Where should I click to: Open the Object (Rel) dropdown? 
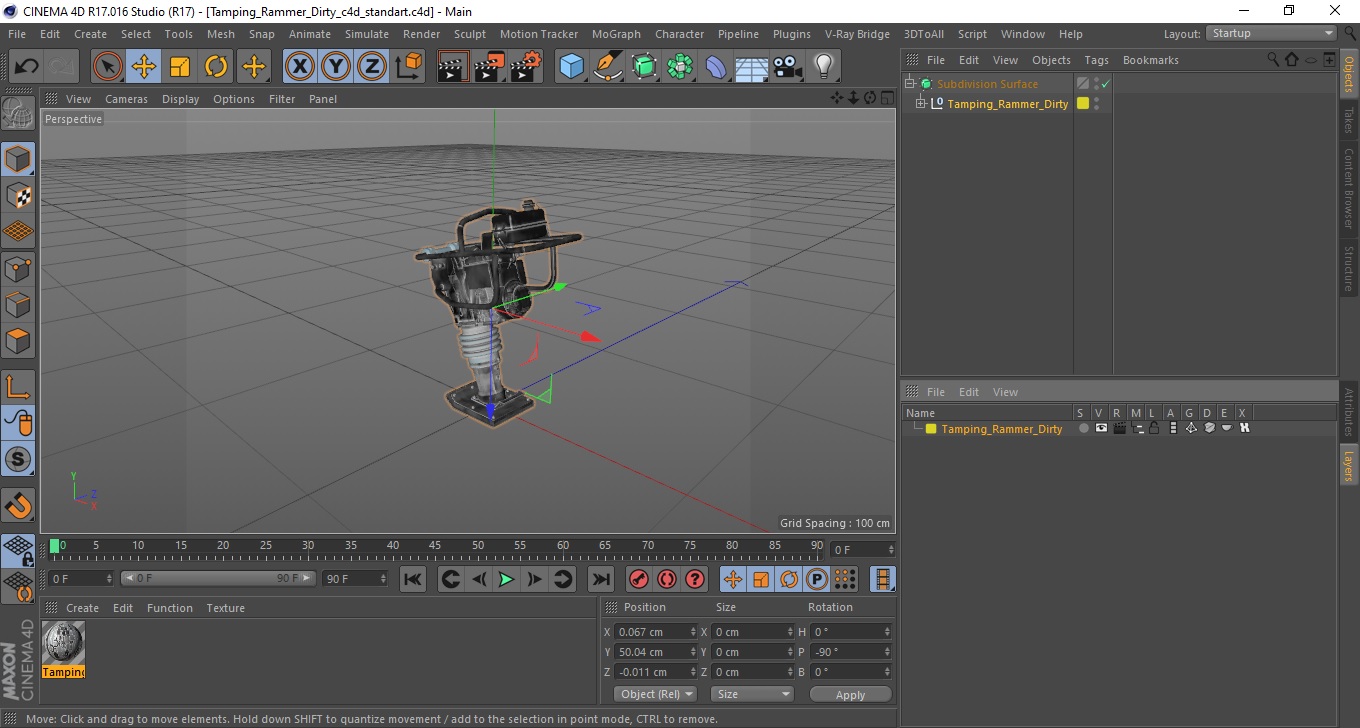[x=655, y=694]
